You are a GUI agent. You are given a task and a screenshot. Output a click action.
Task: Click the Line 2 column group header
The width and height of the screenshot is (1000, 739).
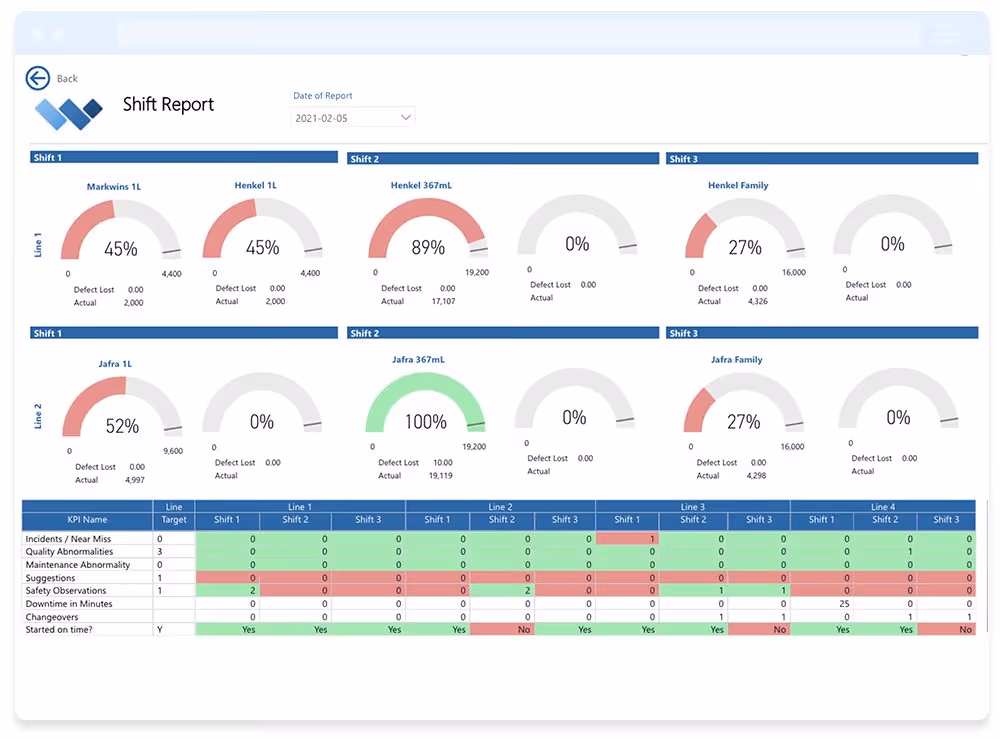coord(500,507)
